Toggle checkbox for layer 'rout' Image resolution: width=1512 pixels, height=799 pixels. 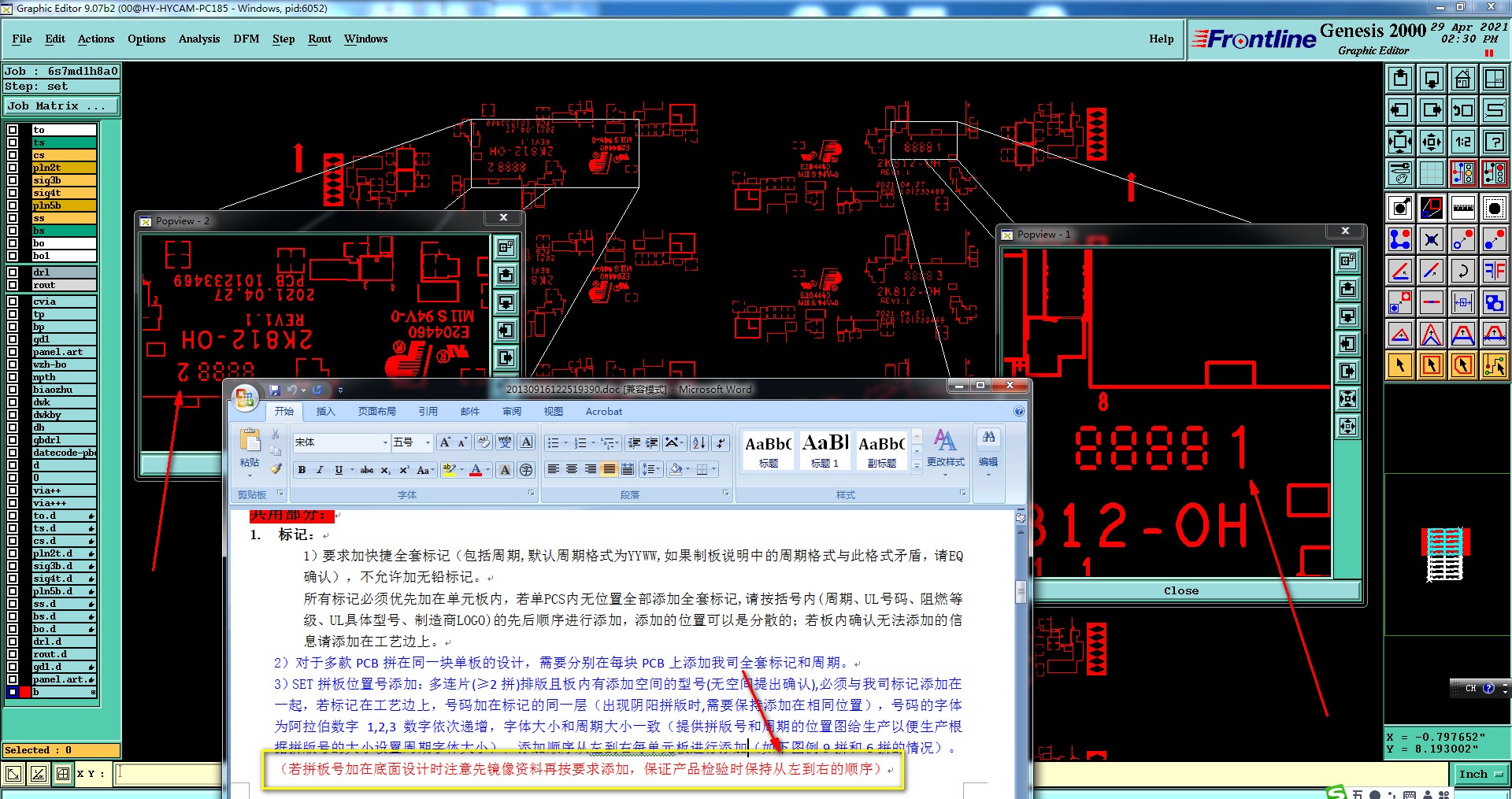click(x=13, y=285)
